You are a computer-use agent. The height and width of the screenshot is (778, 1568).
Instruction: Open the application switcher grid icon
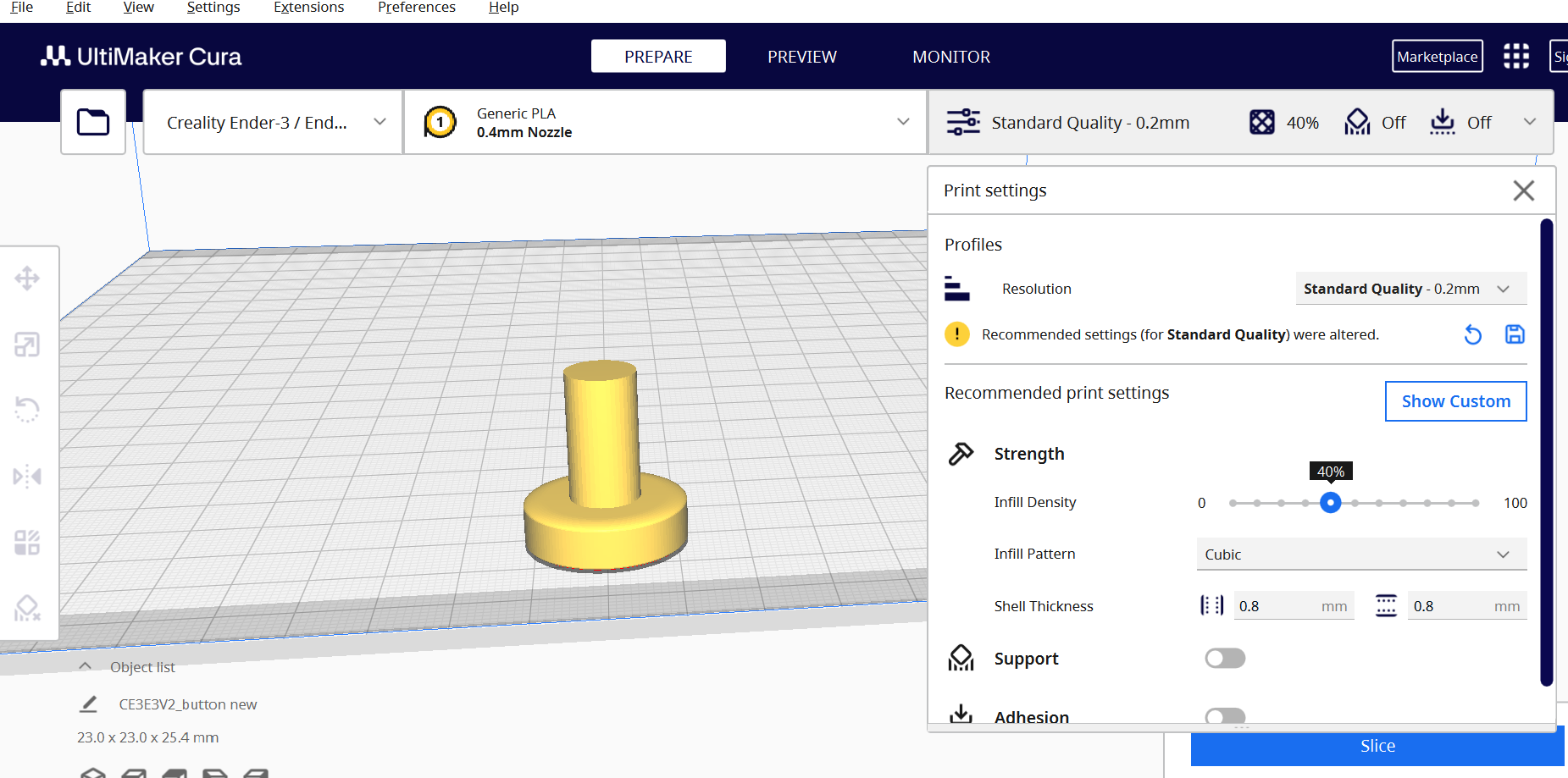pos(1516,57)
